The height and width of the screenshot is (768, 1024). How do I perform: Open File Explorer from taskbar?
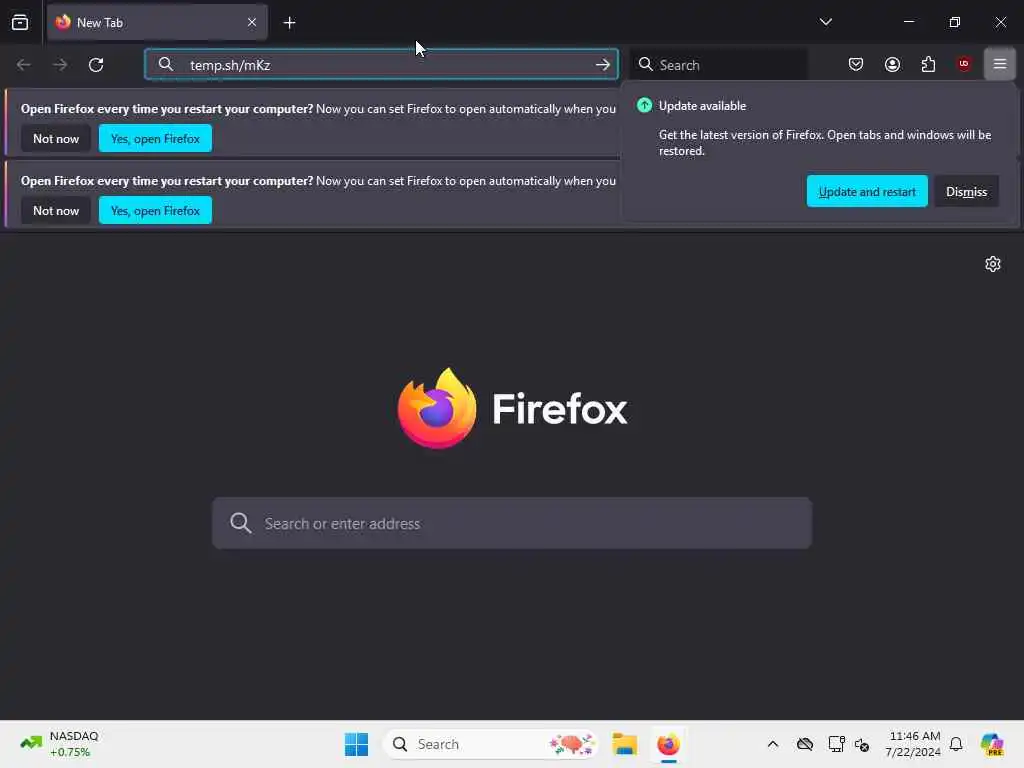pos(624,744)
